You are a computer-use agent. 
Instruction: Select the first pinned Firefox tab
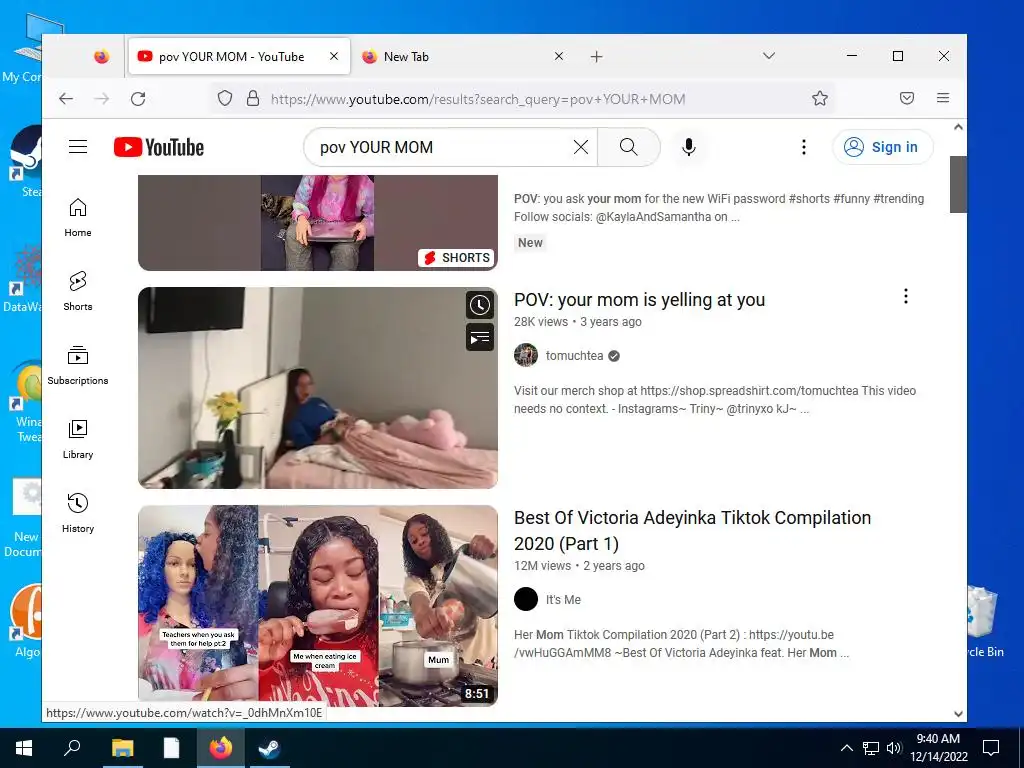point(101,57)
